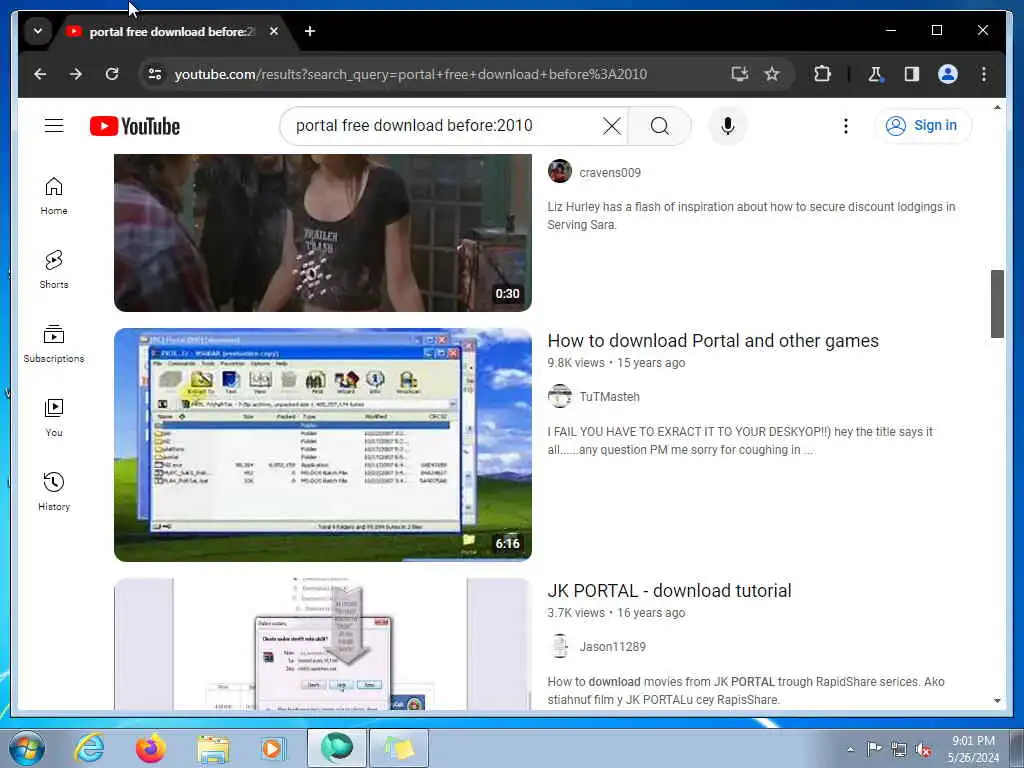Launch Internet Explorer from the taskbar
Image resolution: width=1024 pixels, height=768 pixels.
point(89,748)
